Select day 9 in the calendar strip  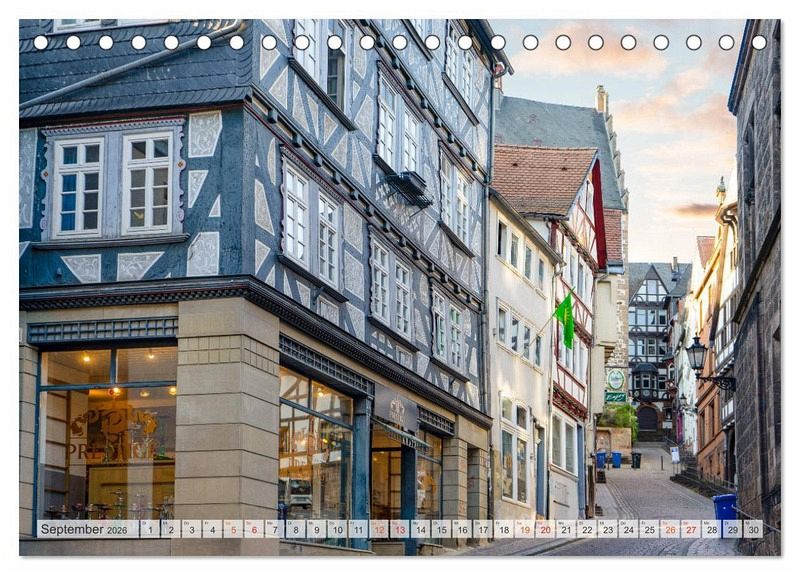(317, 529)
